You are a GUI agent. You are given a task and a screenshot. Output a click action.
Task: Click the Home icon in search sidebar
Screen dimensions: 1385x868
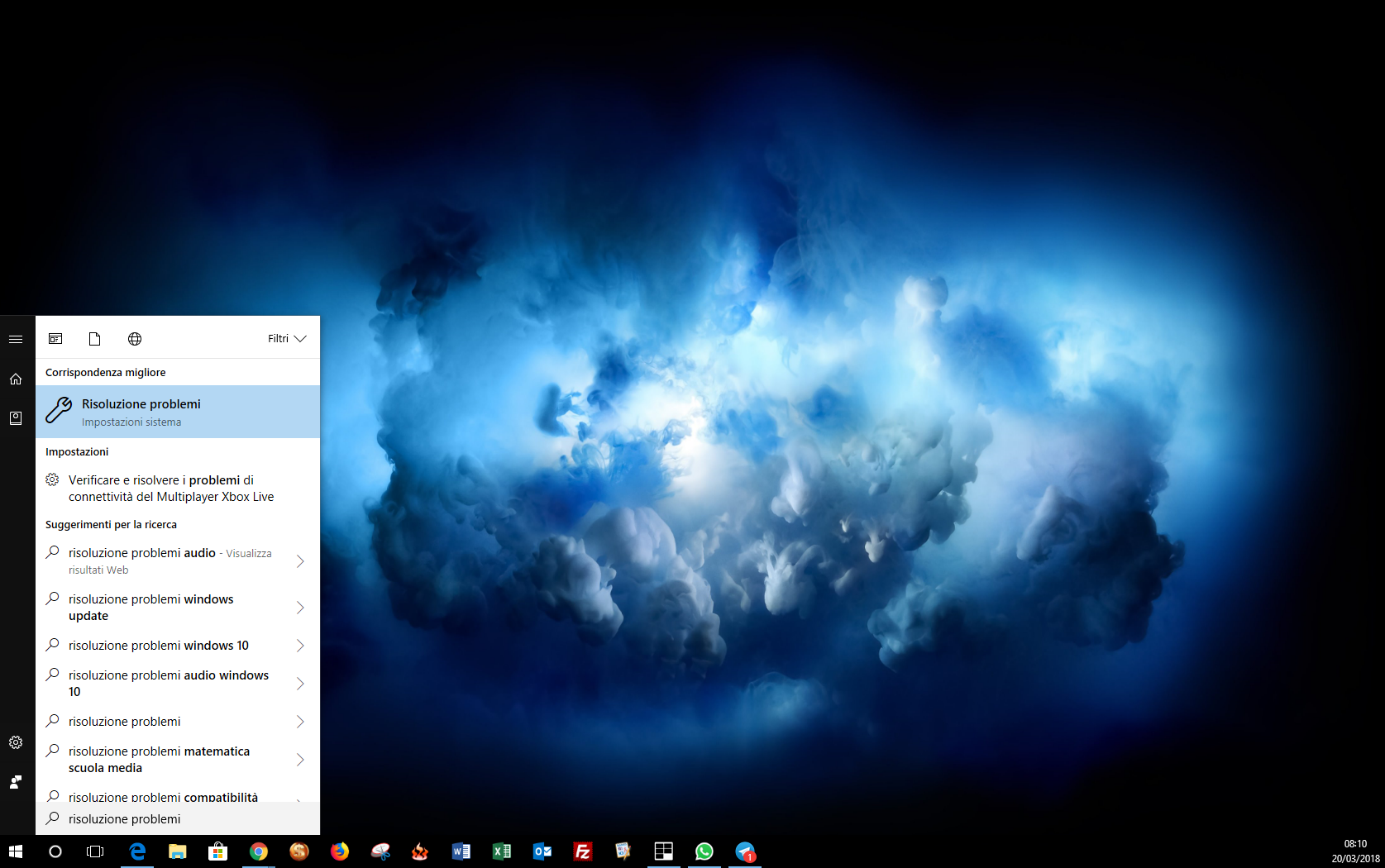point(16,379)
